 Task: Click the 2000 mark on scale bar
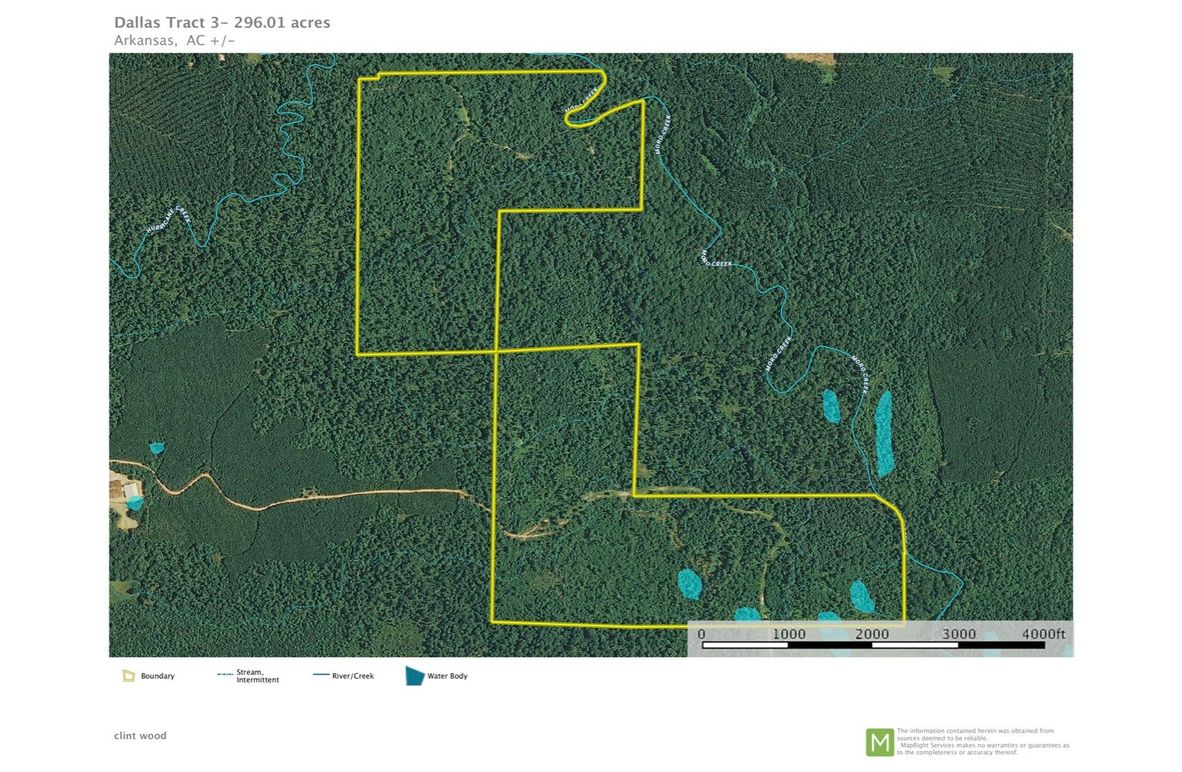click(872, 634)
